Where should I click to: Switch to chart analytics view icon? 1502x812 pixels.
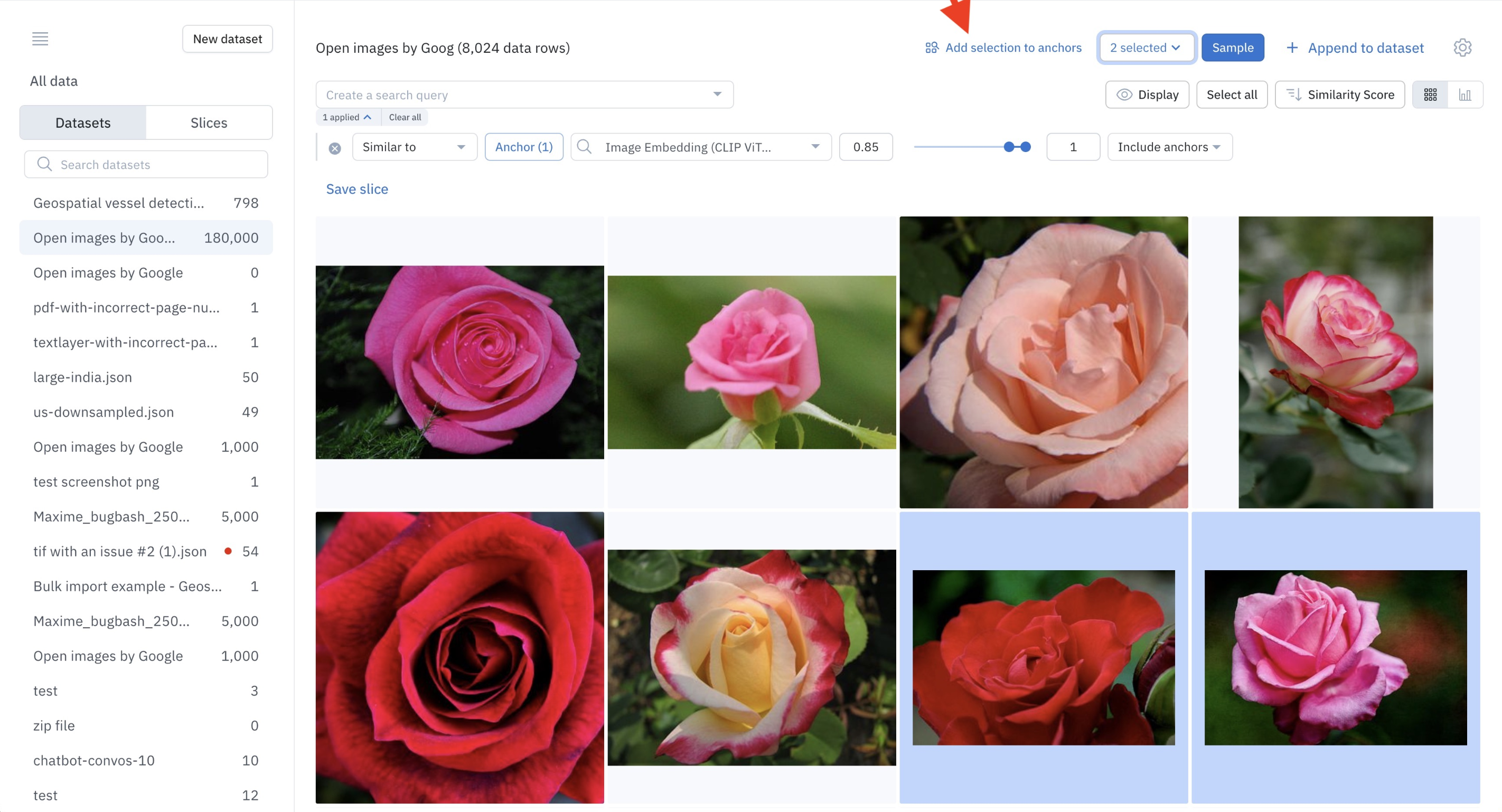1465,95
